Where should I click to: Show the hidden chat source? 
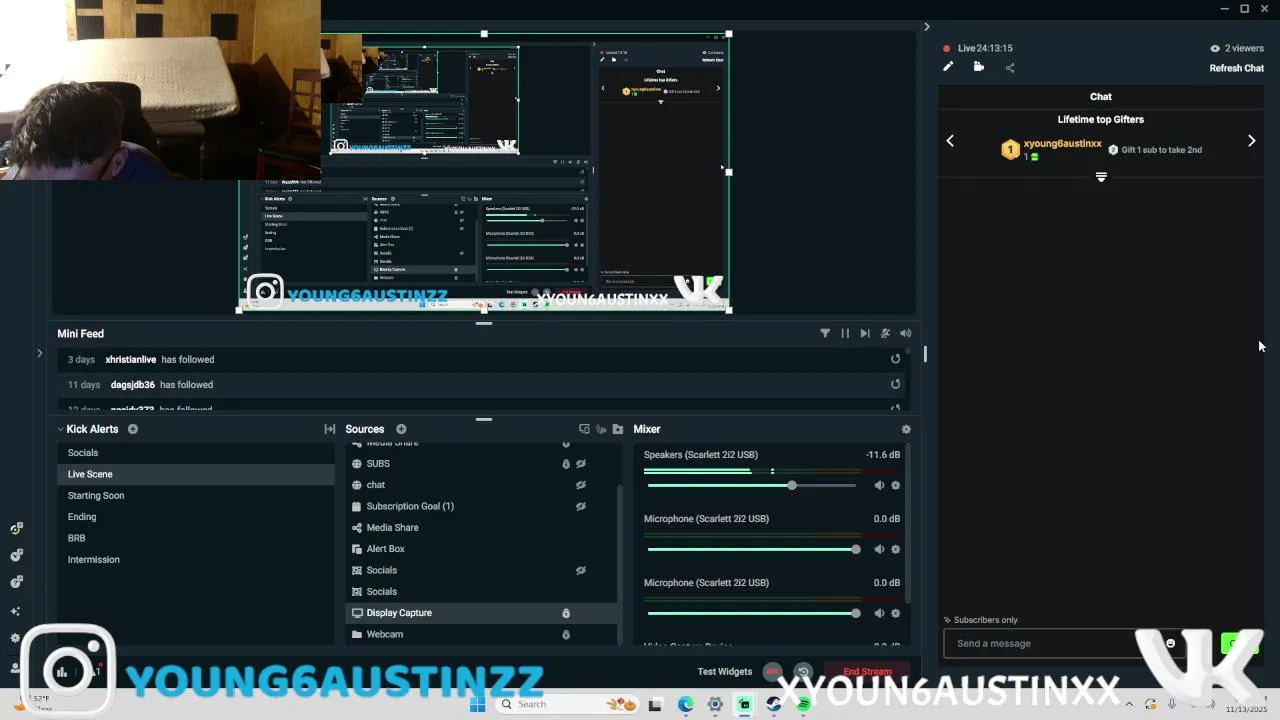pos(580,485)
